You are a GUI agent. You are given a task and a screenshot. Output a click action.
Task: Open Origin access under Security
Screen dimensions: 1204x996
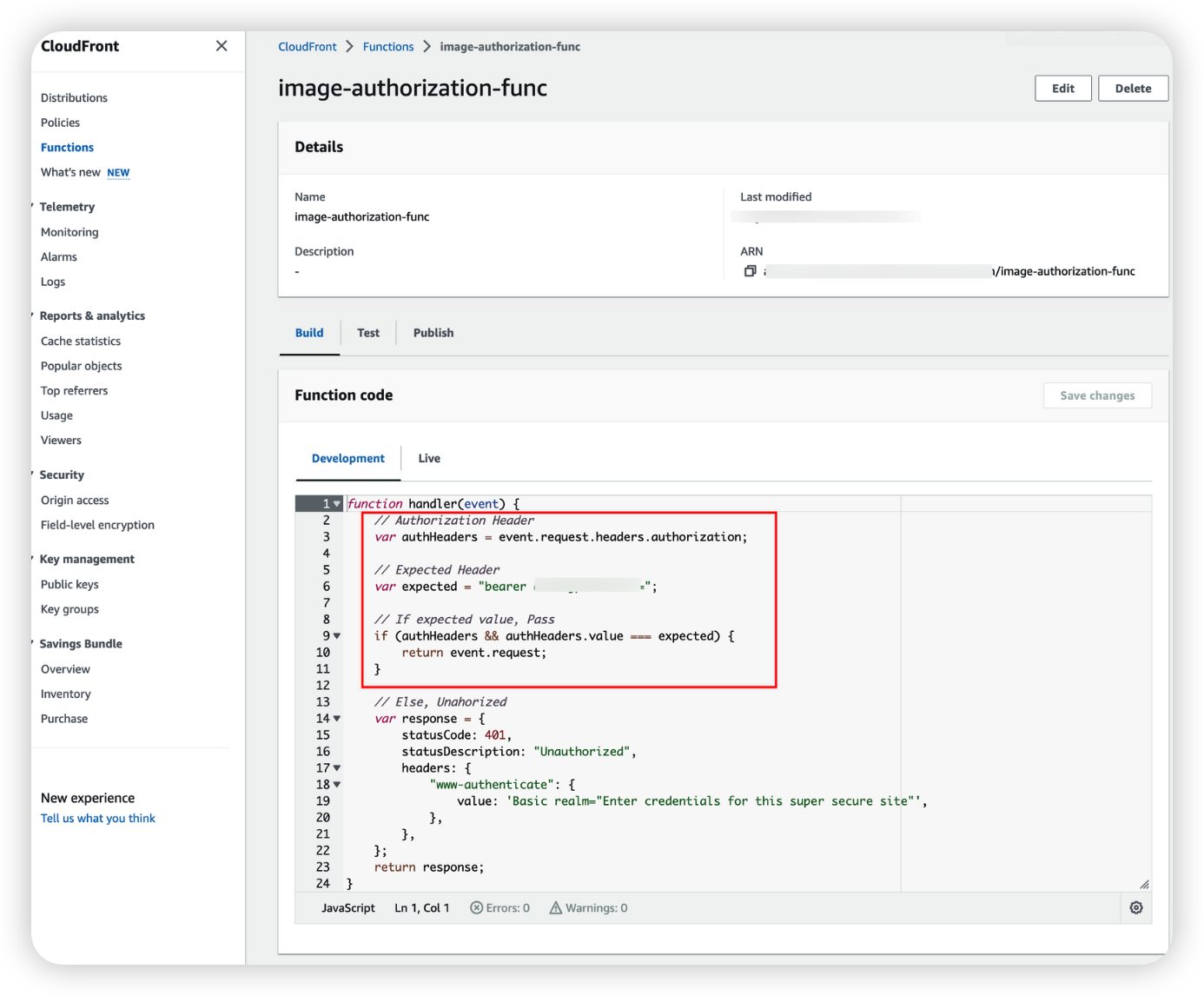[x=75, y=501]
